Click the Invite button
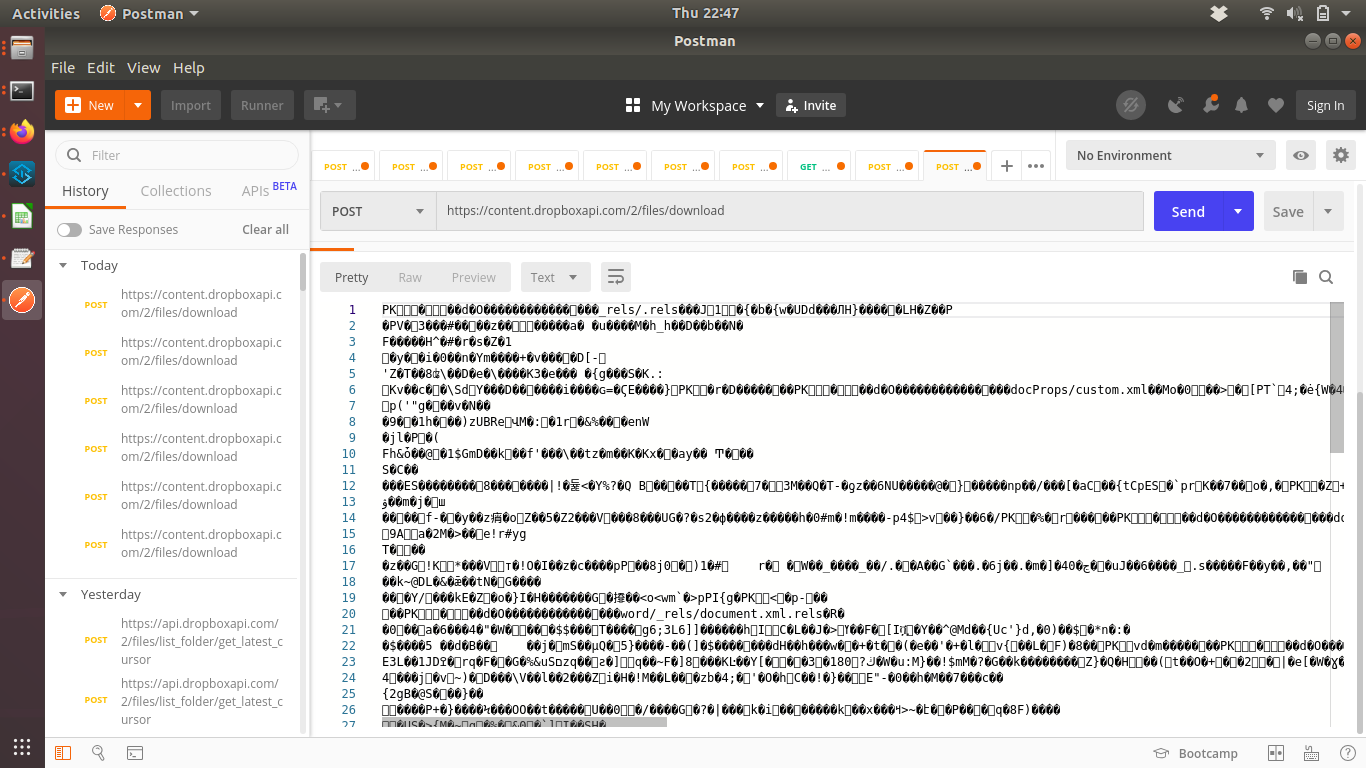 (x=810, y=105)
